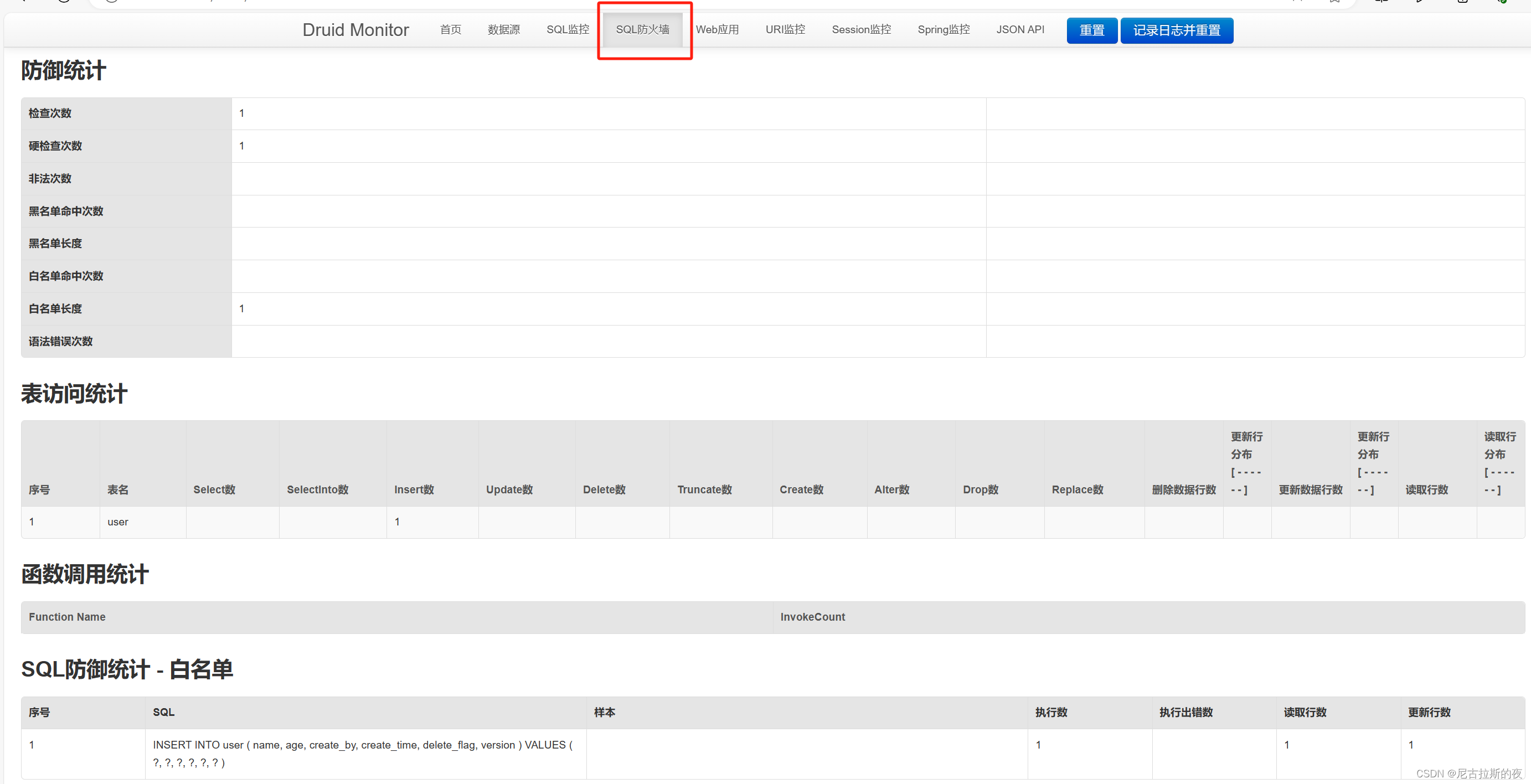Open the 首页 navigation tab
Image resolution: width=1531 pixels, height=784 pixels.
point(450,30)
